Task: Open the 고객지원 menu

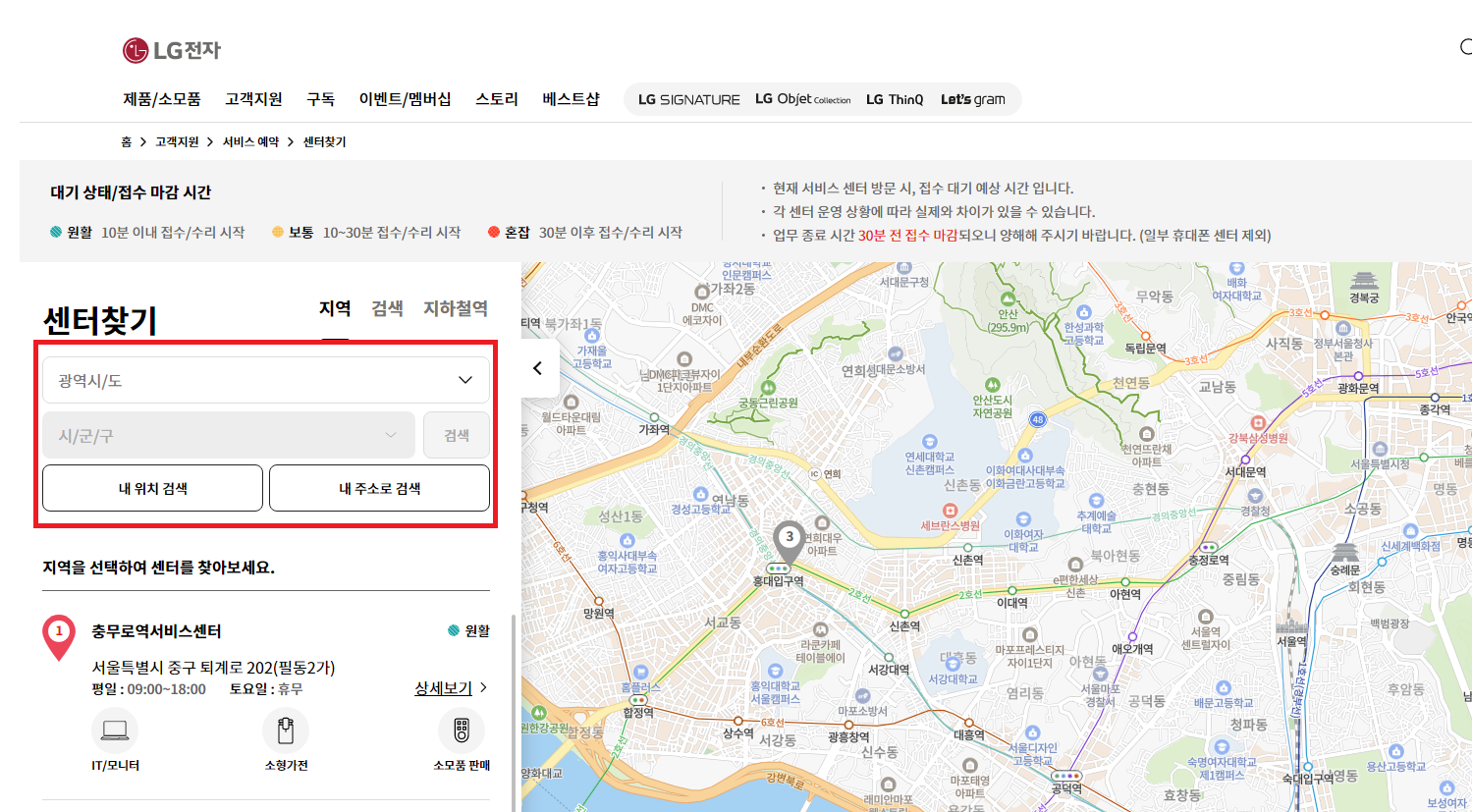Action: click(253, 99)
